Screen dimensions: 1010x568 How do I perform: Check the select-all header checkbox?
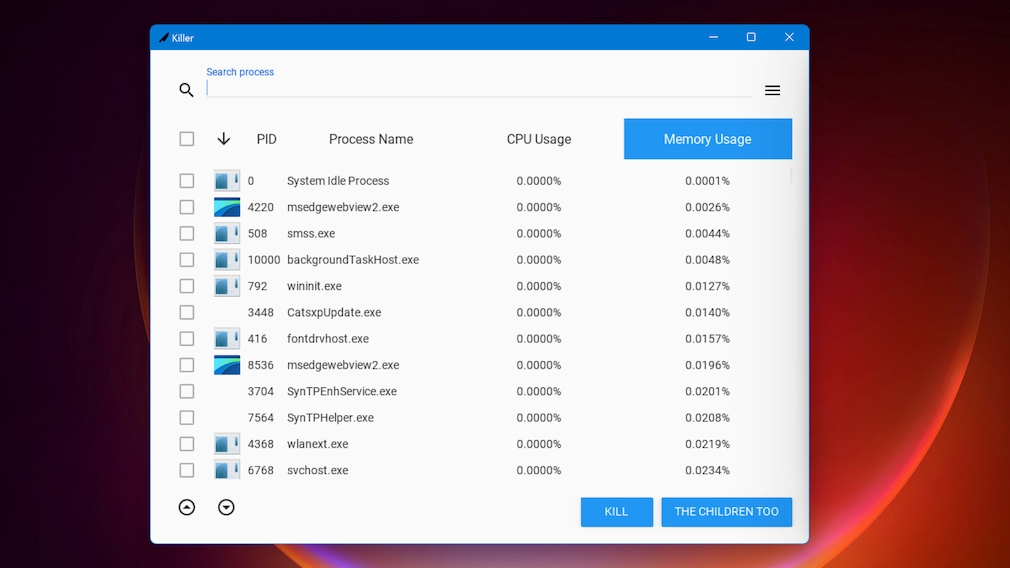pyautogui.click(x=187, y=139)
